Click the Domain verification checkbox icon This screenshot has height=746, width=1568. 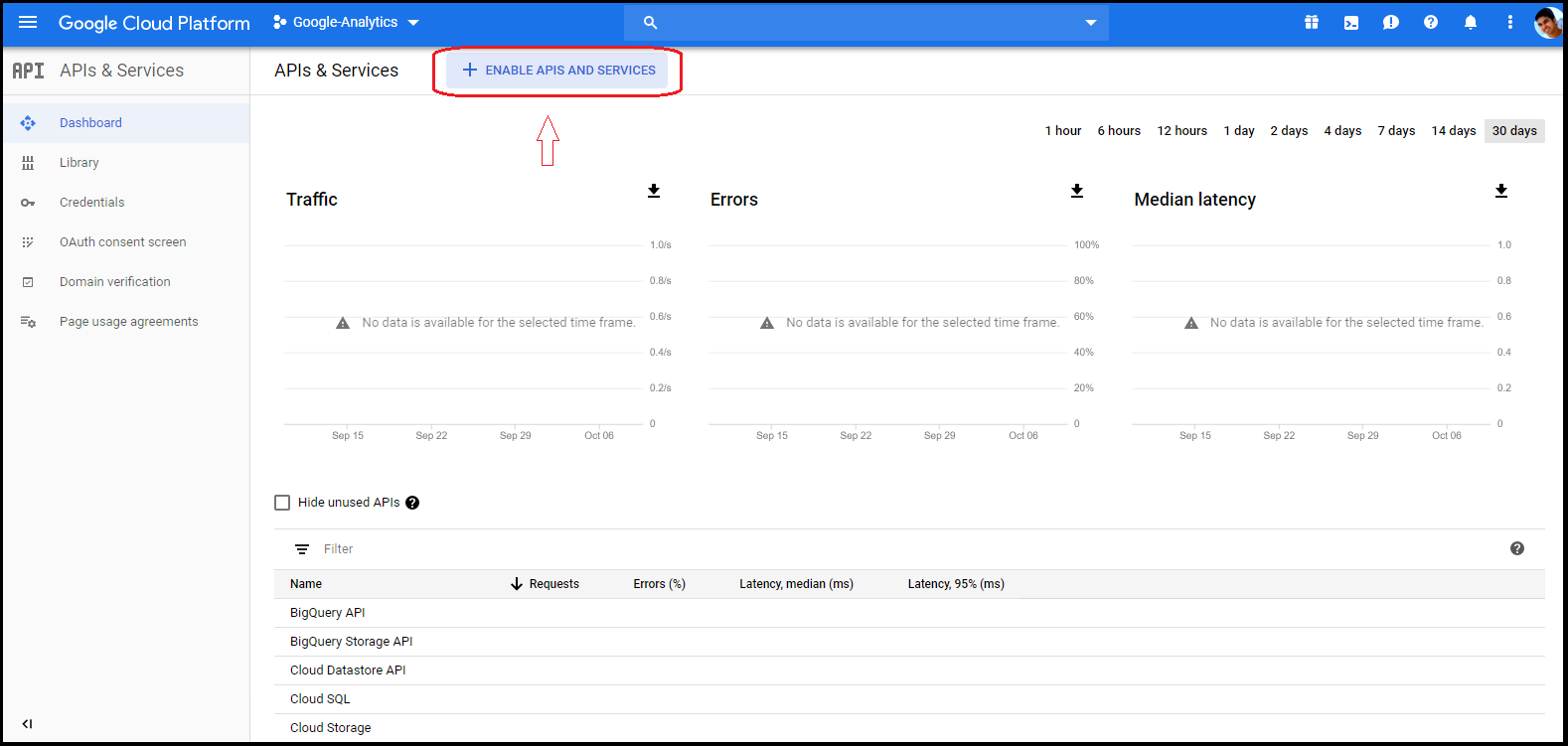(28, 282)
